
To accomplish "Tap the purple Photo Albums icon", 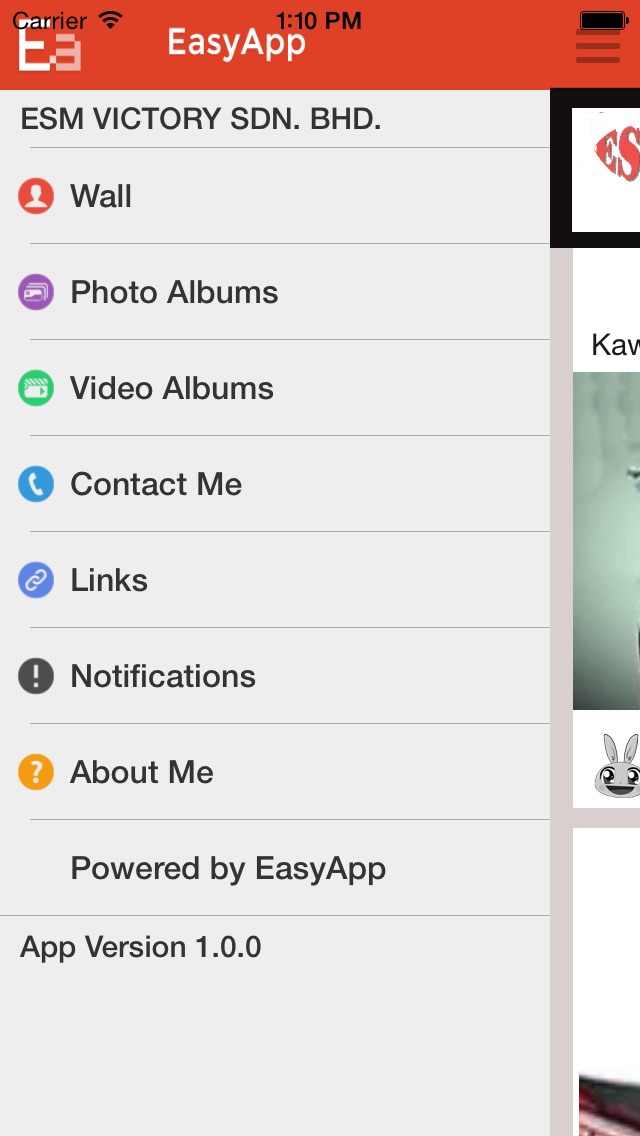I will pyautogui.click(x=36, y=292).
